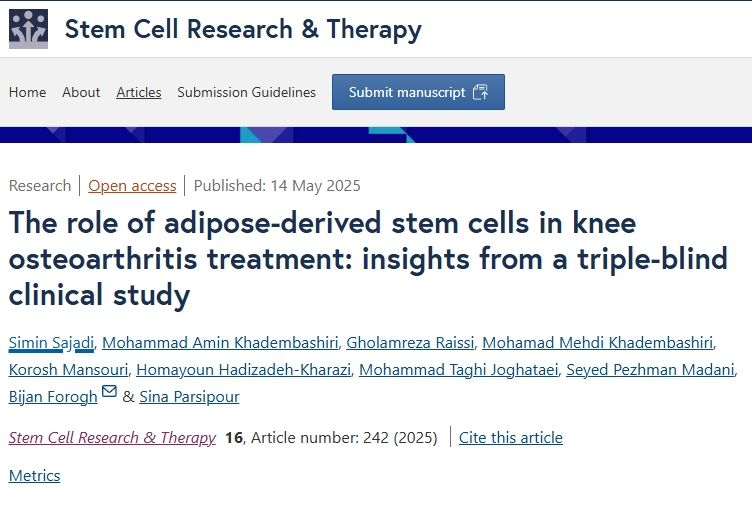View author Homayoun Hadizadeh-Kharazi
This screenshot has width=752, height=506.
243,370
